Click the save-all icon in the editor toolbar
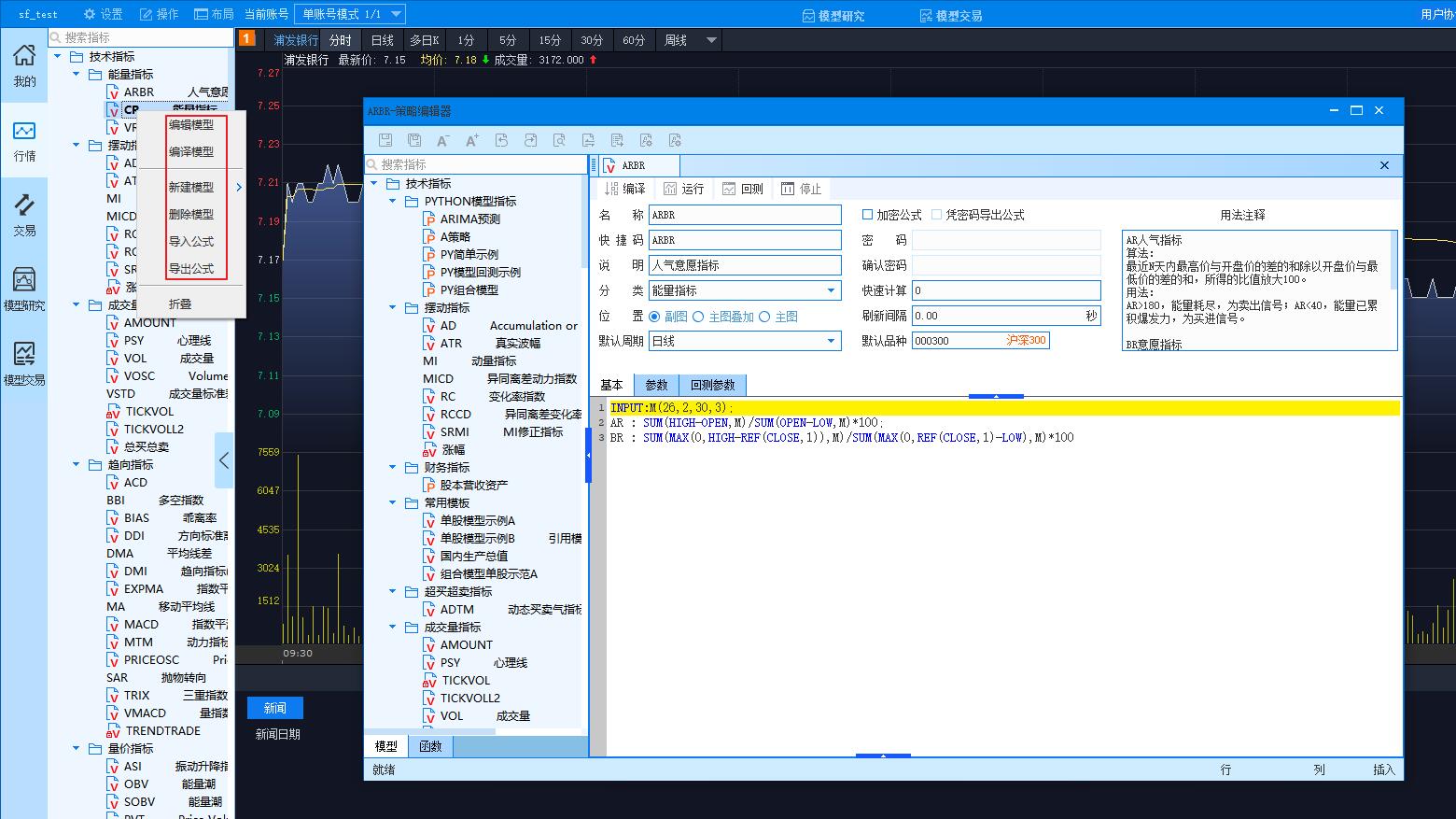This screenshot has width=1456, height=819. [414, 140]
